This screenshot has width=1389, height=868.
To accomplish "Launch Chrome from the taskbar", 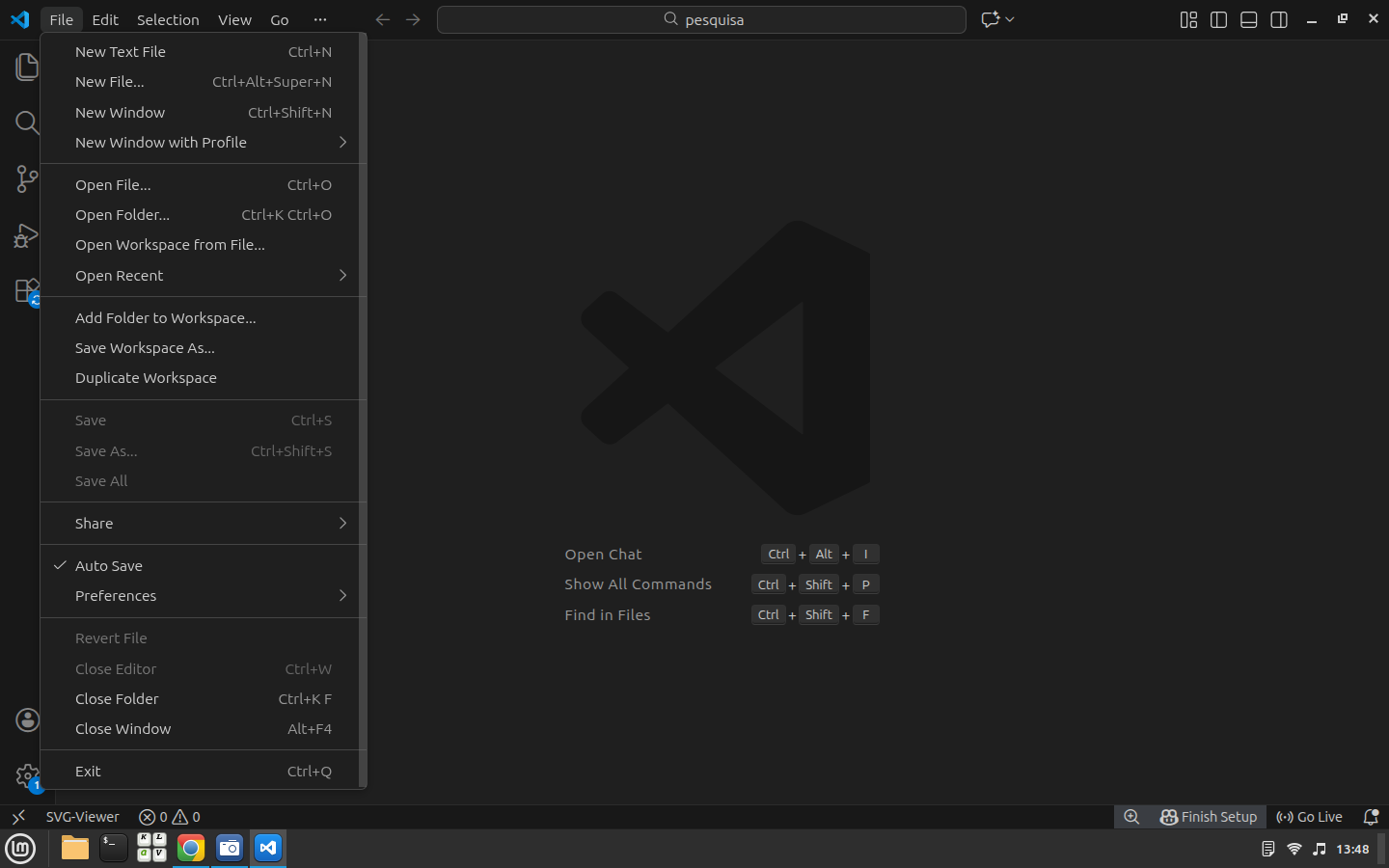I will click(191, 848).
